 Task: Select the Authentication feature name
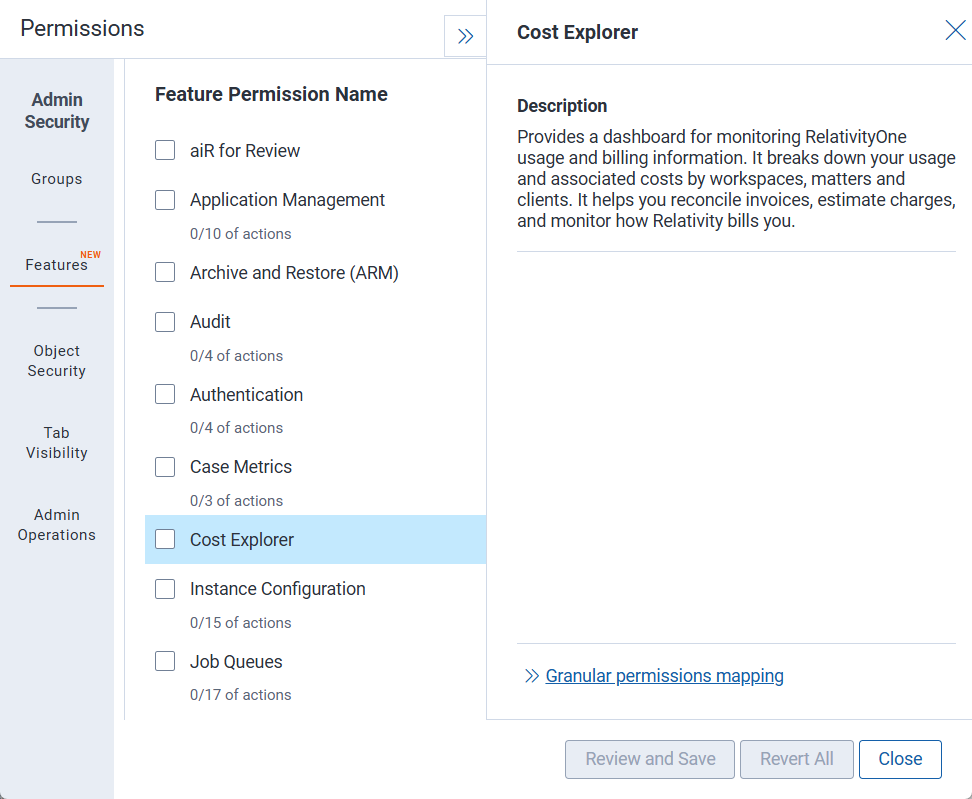point(246,395)
